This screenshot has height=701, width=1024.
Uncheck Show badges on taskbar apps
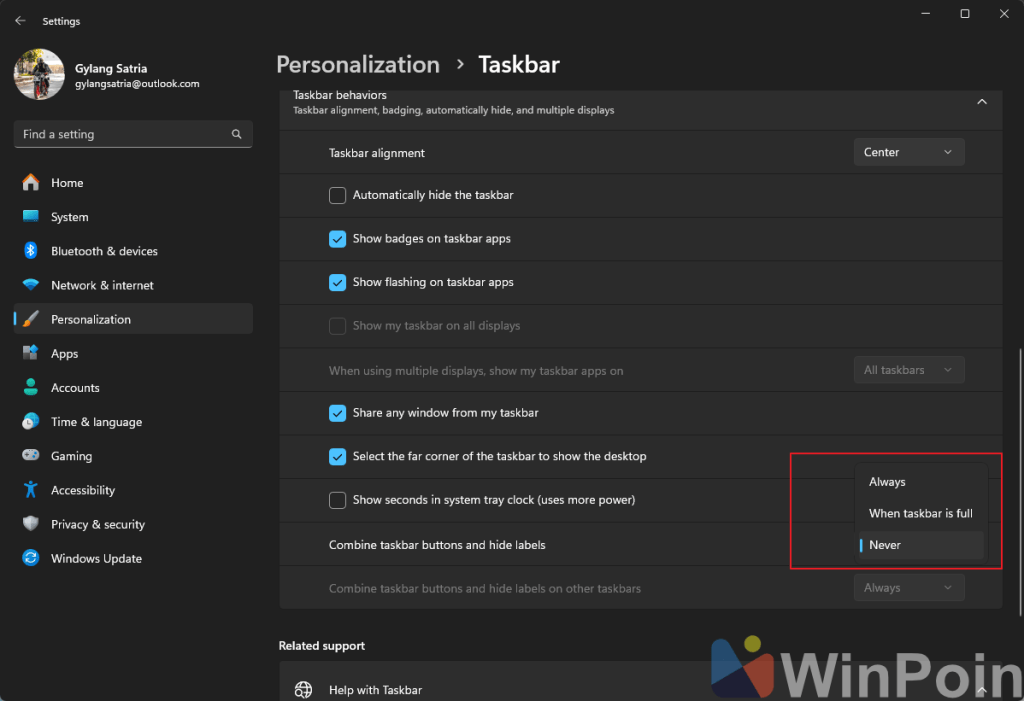[x=338, y=239]
